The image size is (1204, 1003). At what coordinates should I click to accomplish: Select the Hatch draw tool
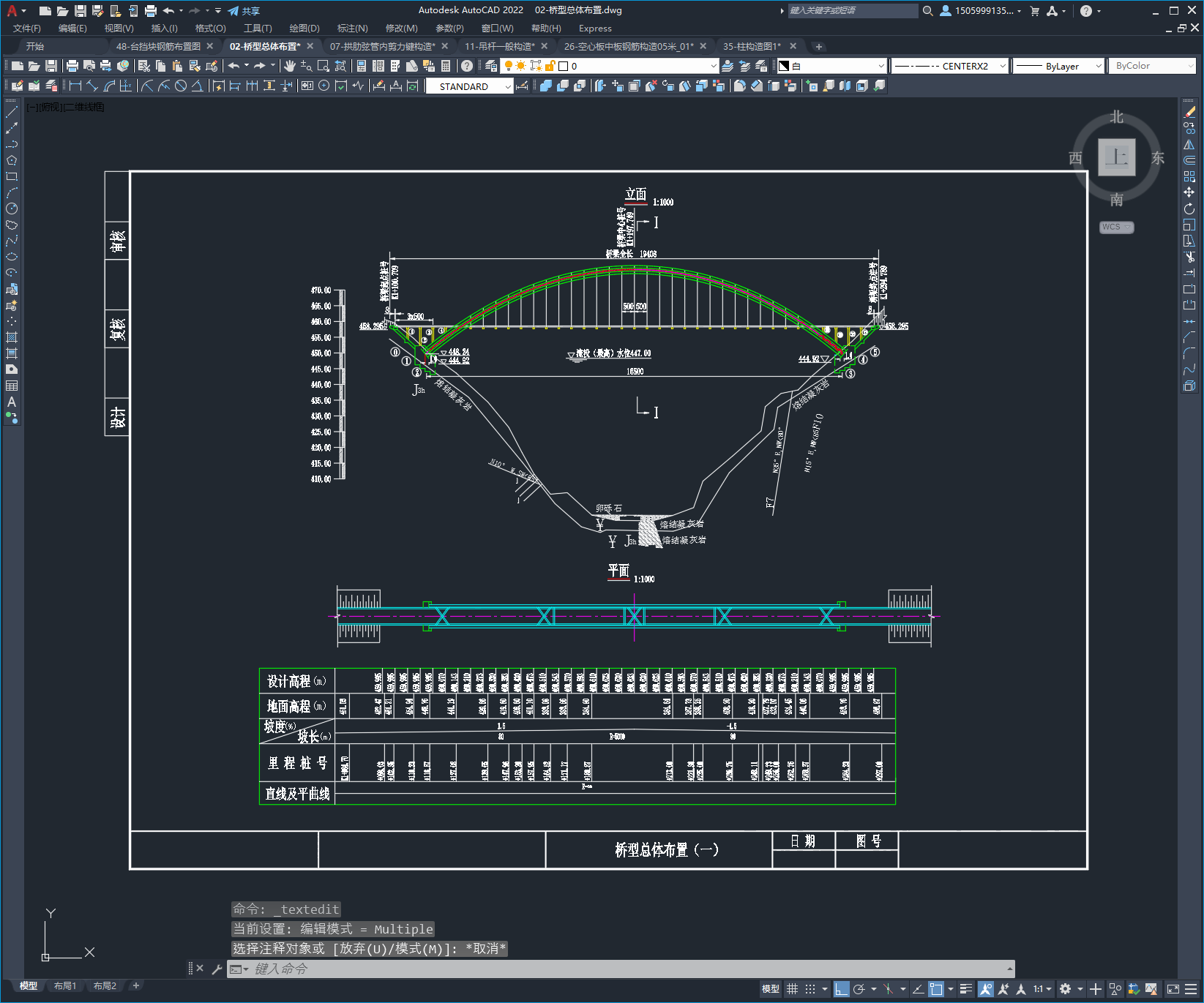click(x=12, y=337)
